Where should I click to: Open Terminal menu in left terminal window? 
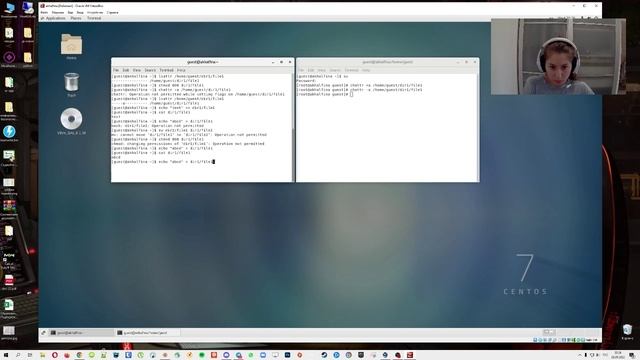(167, 70)
